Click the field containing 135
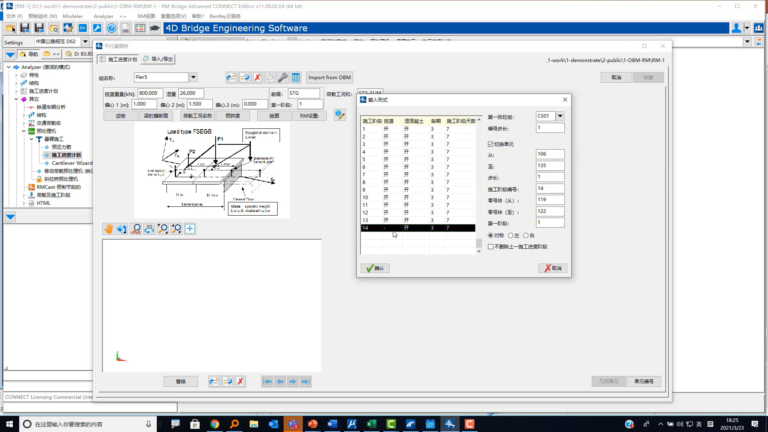This screenshot has width=768, height=432. (550, 166)
